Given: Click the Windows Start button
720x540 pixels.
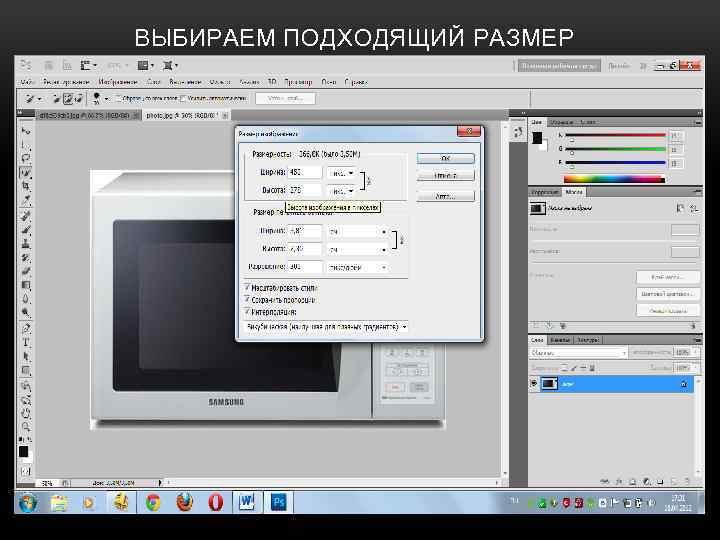Looking at the screenshot, I should (27, 503).
